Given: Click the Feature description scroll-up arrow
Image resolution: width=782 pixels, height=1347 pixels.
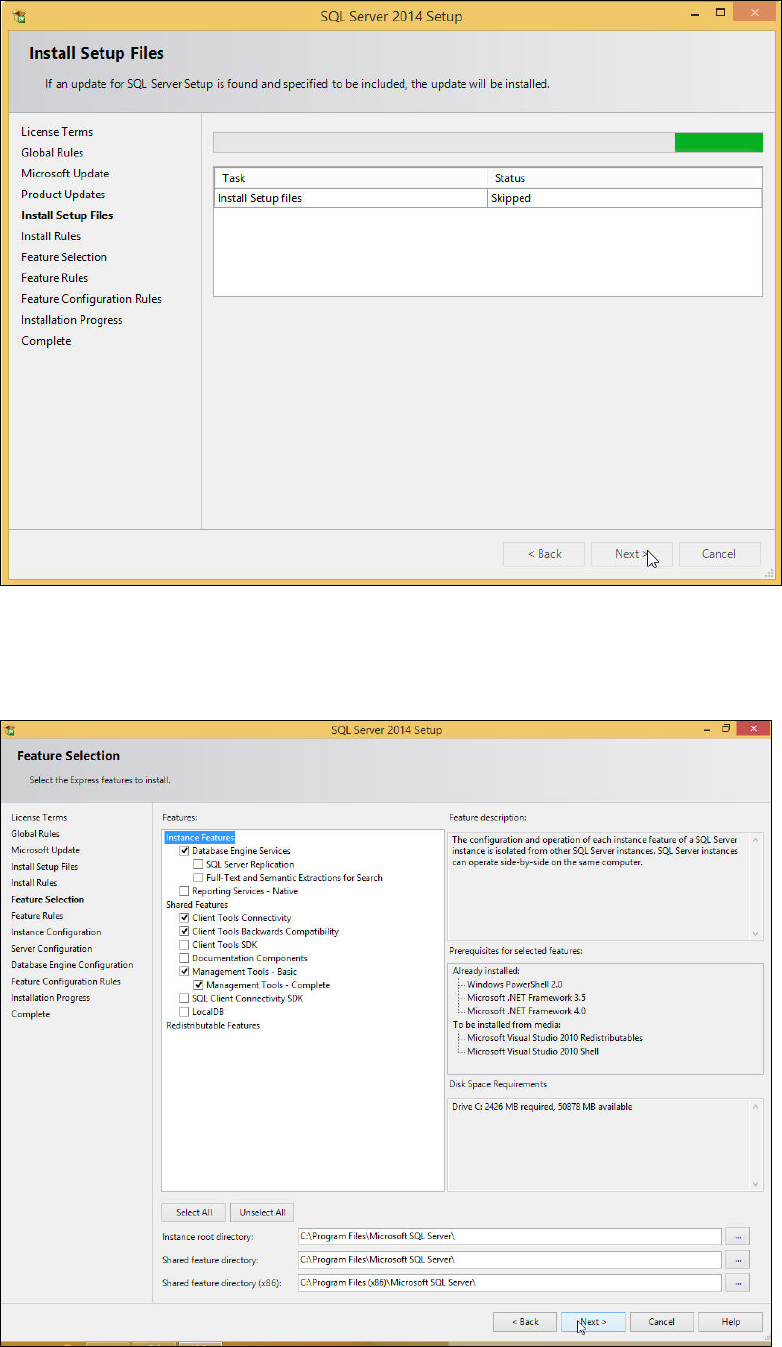Looking at the screenshot, I should click(756, 838).
